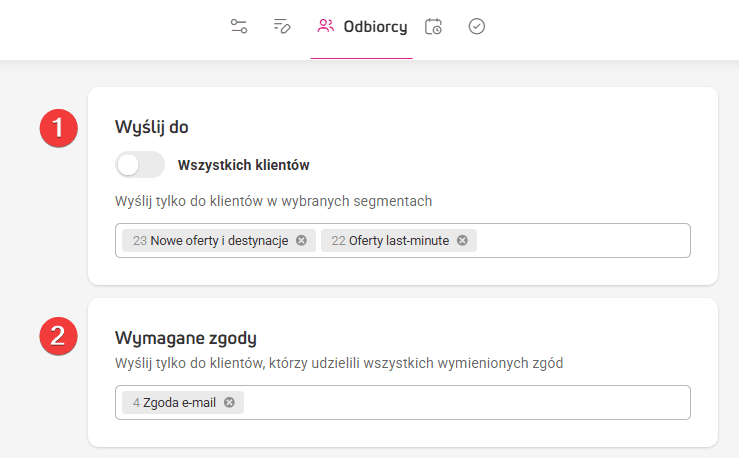
Task: Click the '23 Nowe oferty i destynacje' chip
Action: (x=219, y=241)
